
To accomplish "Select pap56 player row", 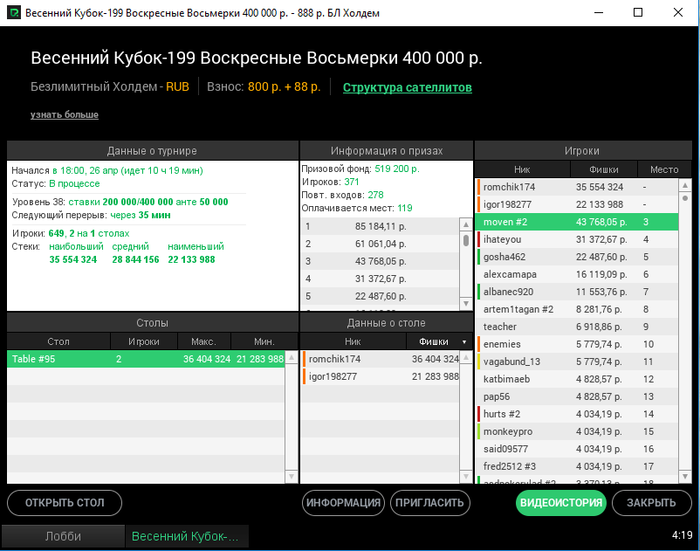I will coord(577,397).
